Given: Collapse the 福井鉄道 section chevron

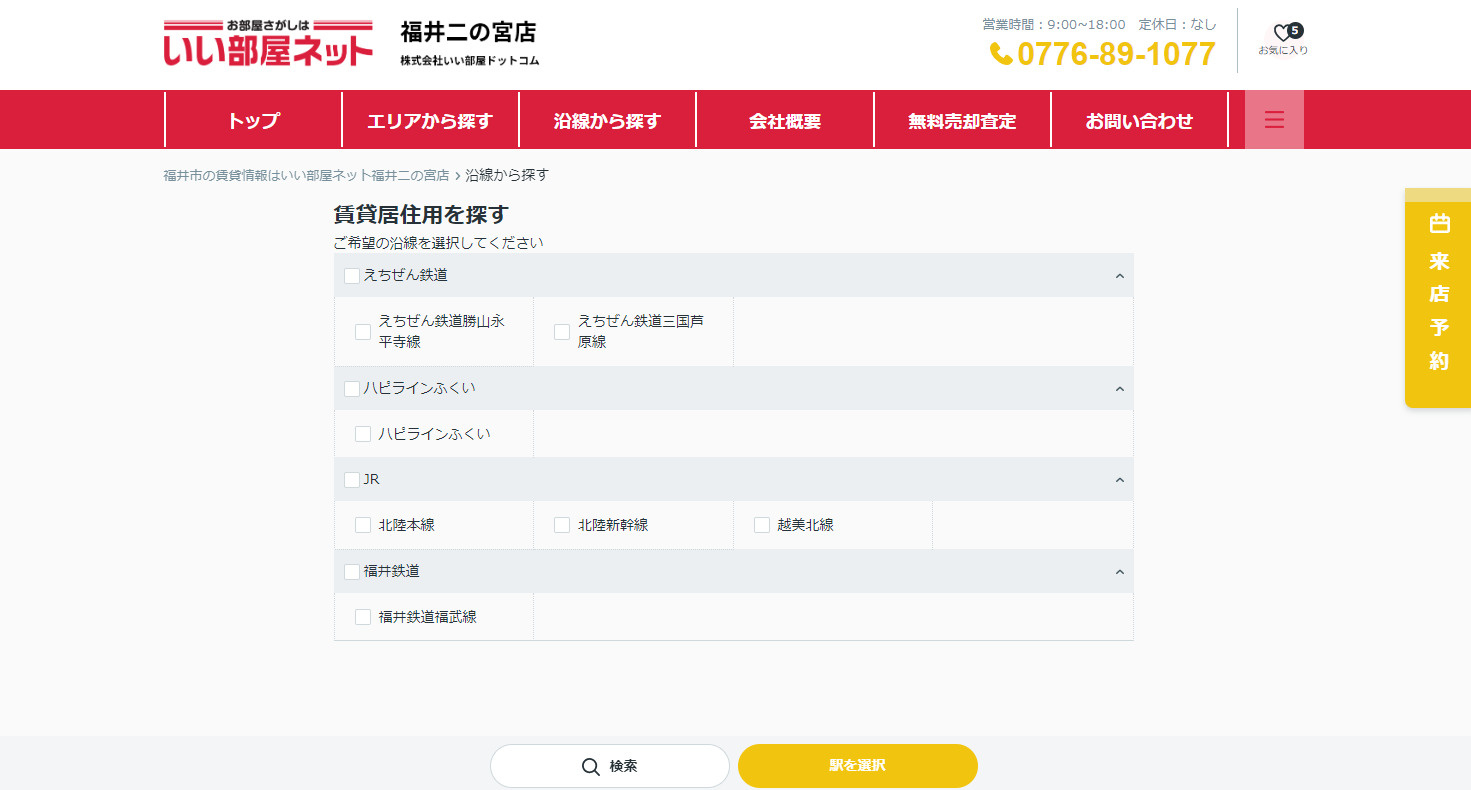Looking at the screenshot, I should tap(1119, 572).
